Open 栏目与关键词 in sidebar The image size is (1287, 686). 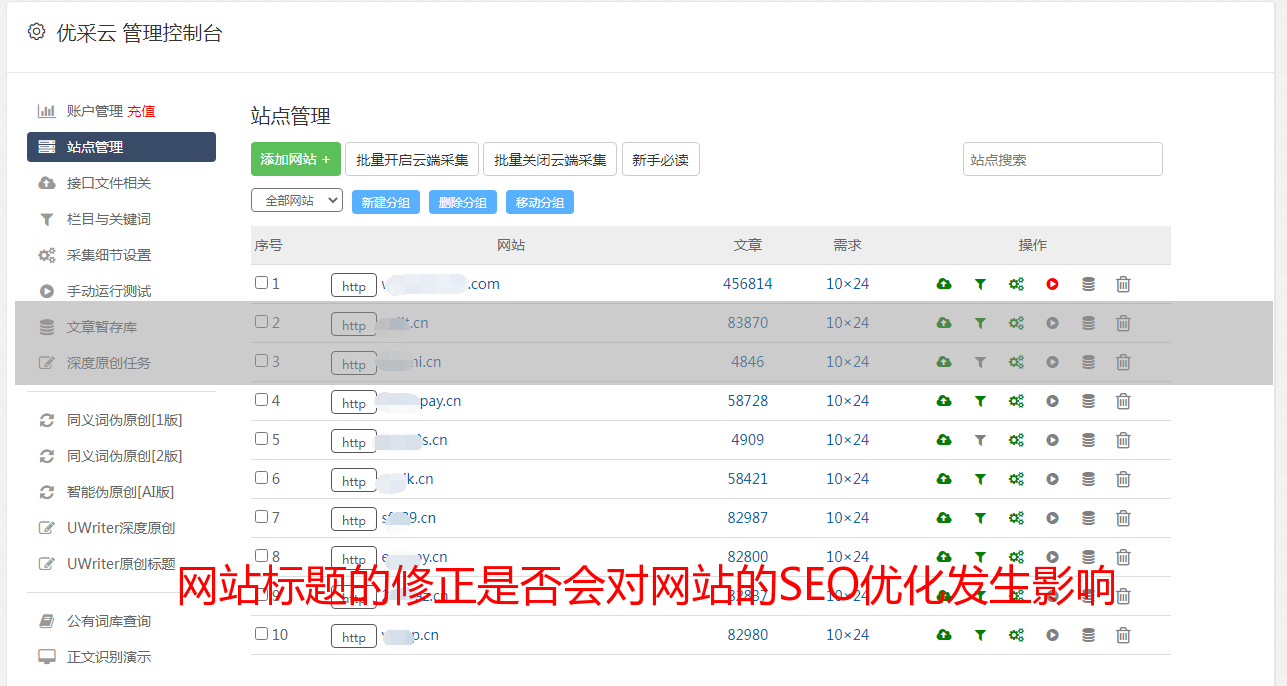pyautogui.click(x=109, y=219)
